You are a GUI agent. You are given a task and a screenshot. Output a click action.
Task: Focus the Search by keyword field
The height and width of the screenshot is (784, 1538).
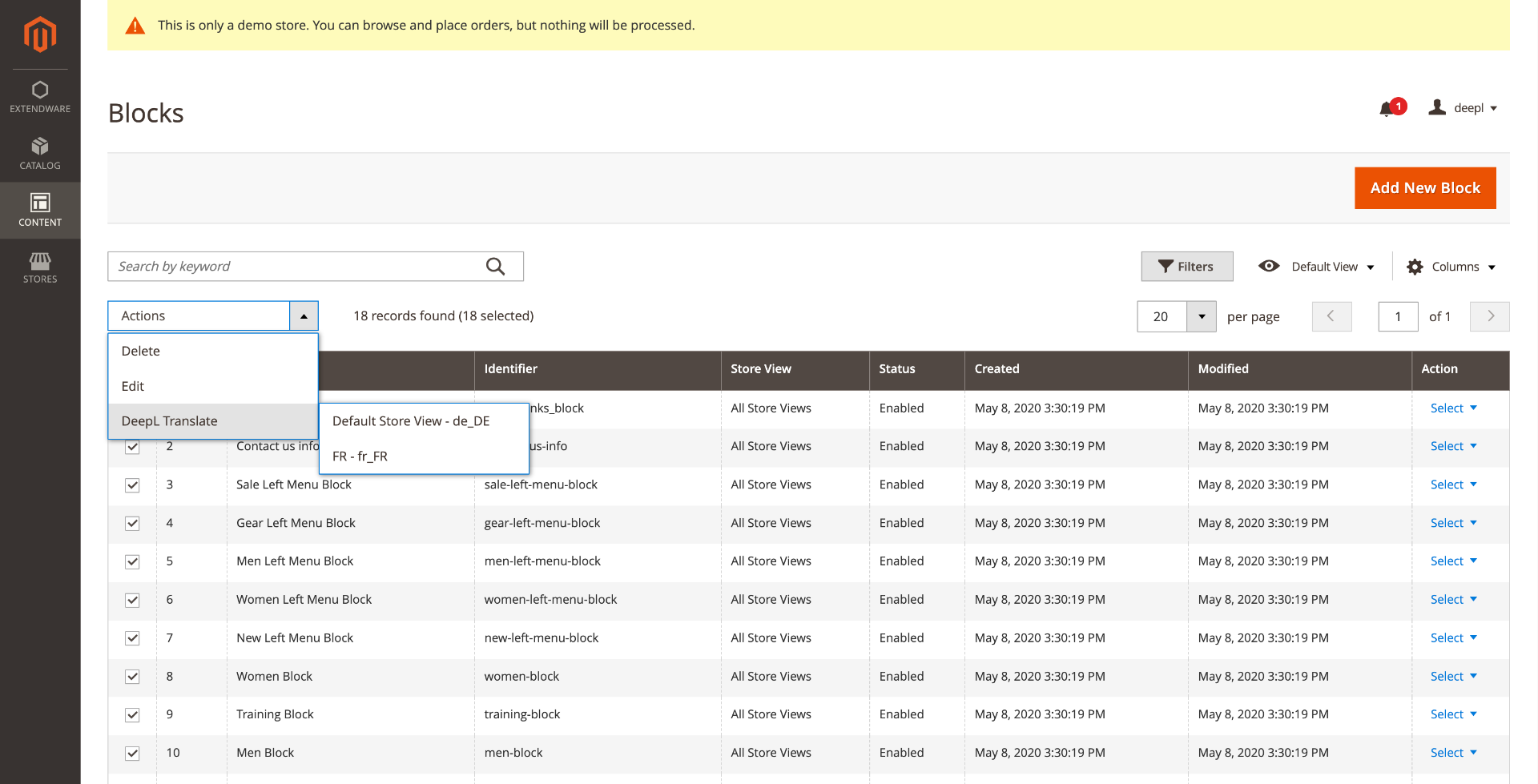(x=296, y=267)
